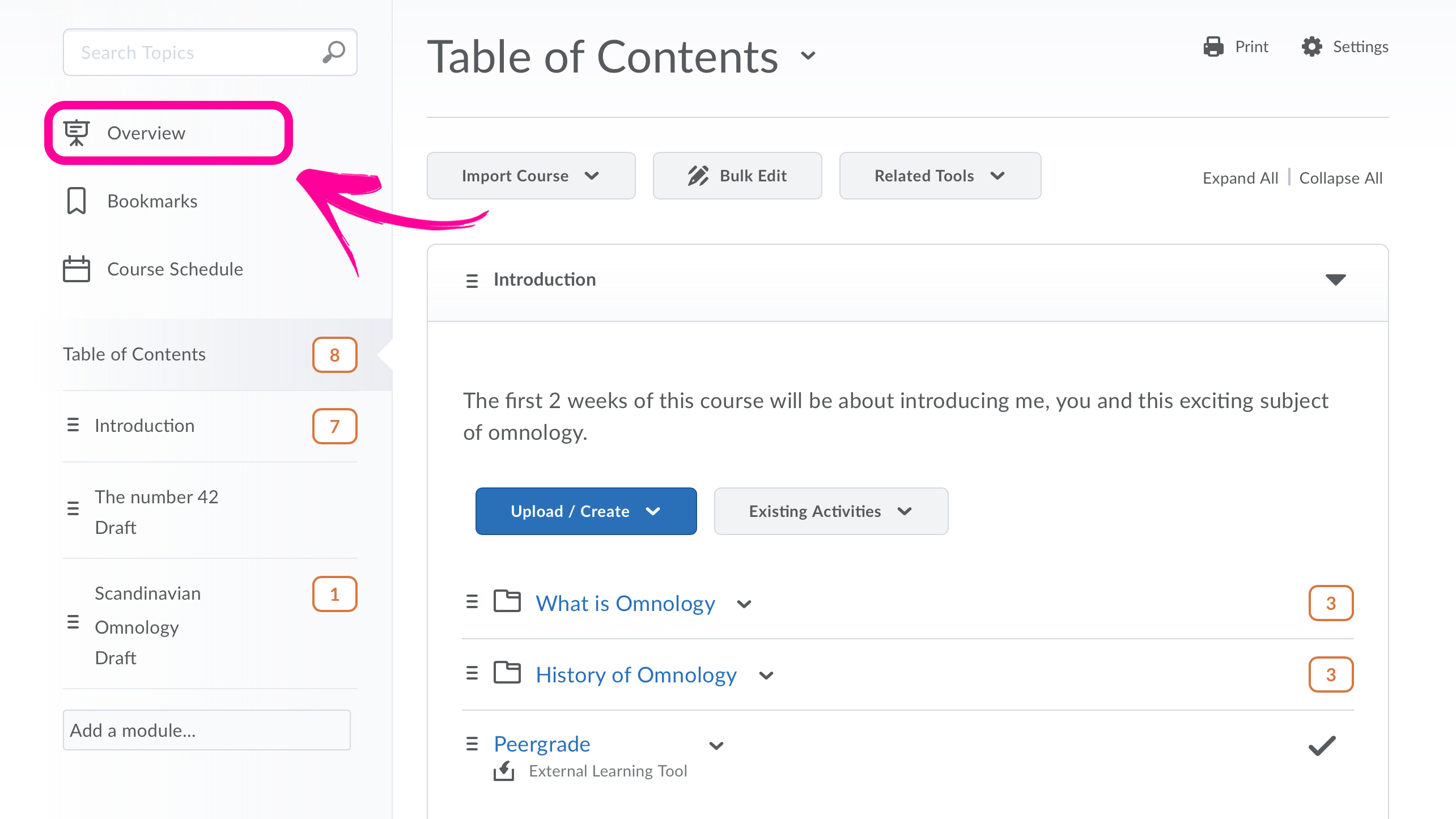The width and height of the screenshot is (1456, 819).
Task: Click the Bulk Edit pencil icon
Action: (698, 176)
